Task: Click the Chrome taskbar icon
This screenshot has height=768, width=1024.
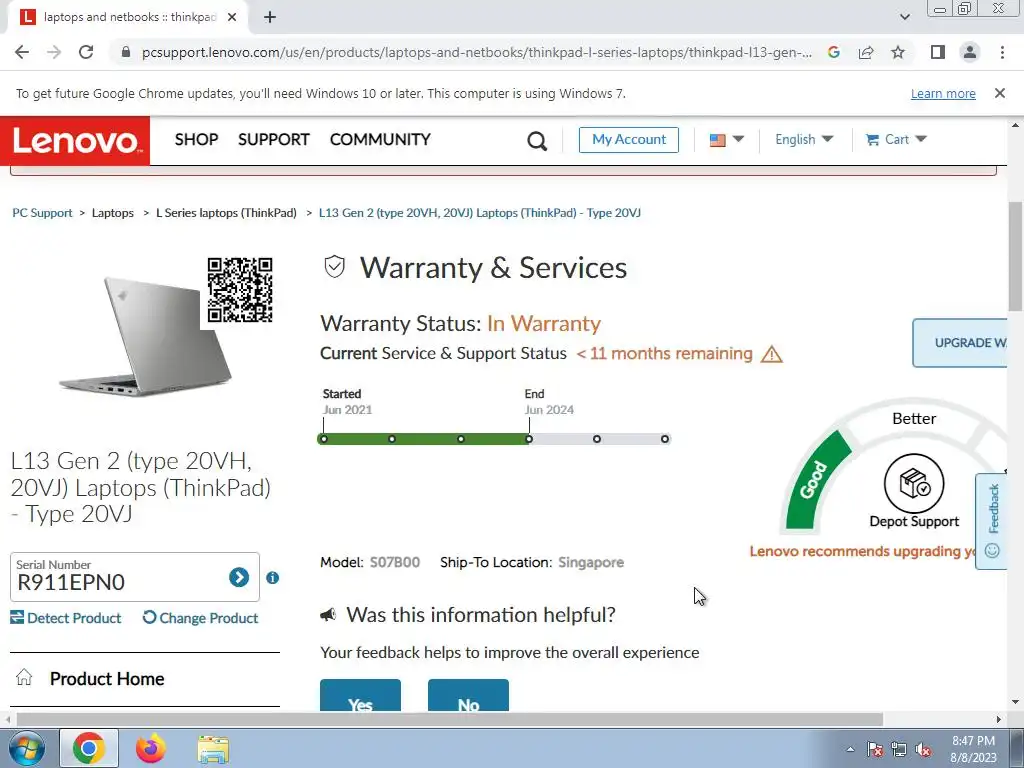Action: coord(89,748)
